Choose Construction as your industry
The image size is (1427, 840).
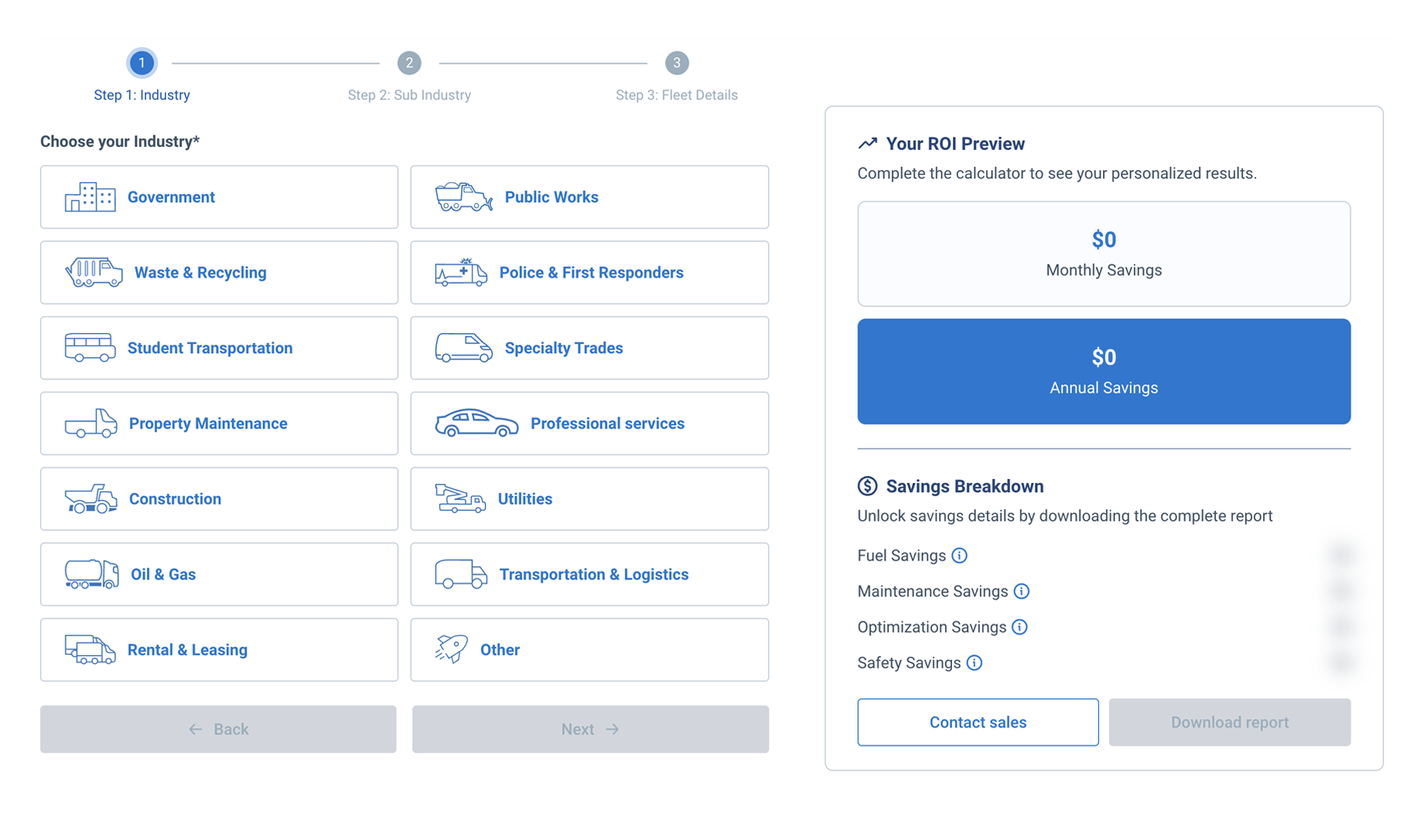218,498
